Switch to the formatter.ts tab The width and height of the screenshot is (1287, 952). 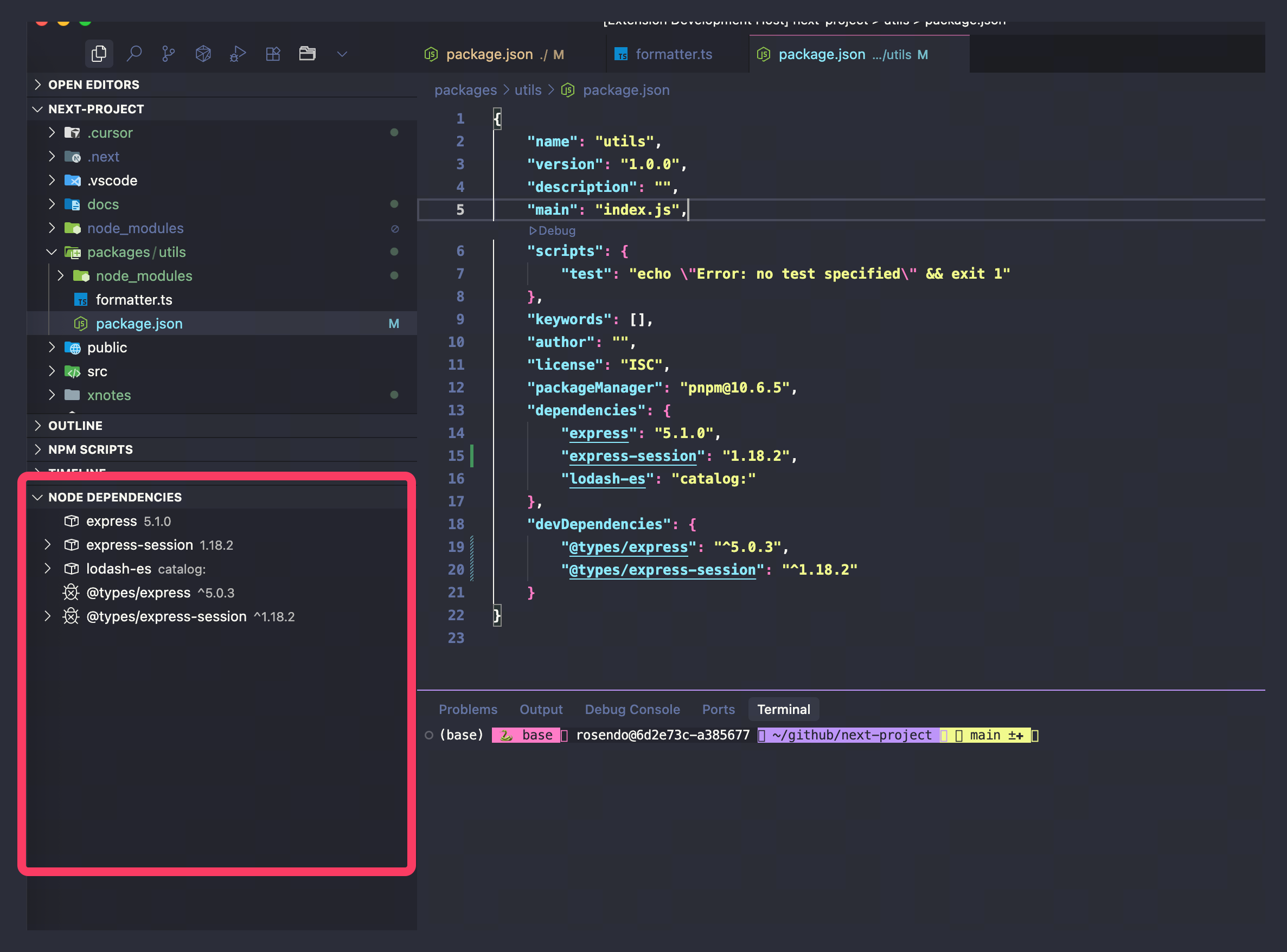(x=673, y=54)
